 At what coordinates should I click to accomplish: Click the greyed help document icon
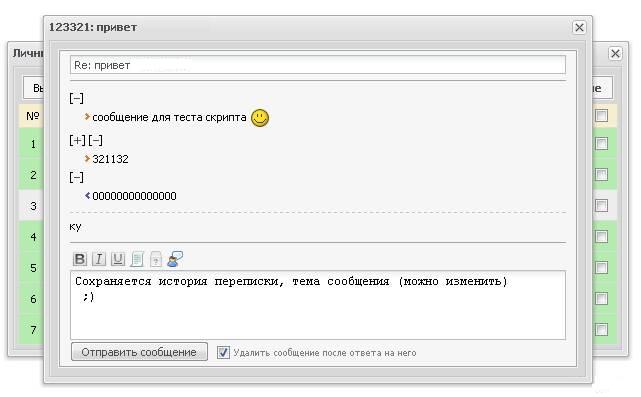156,259
